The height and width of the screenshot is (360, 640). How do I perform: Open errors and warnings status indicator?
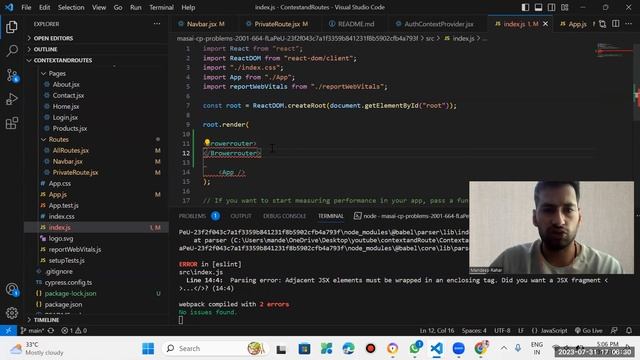pyautogui.click(x=74, y=330)
